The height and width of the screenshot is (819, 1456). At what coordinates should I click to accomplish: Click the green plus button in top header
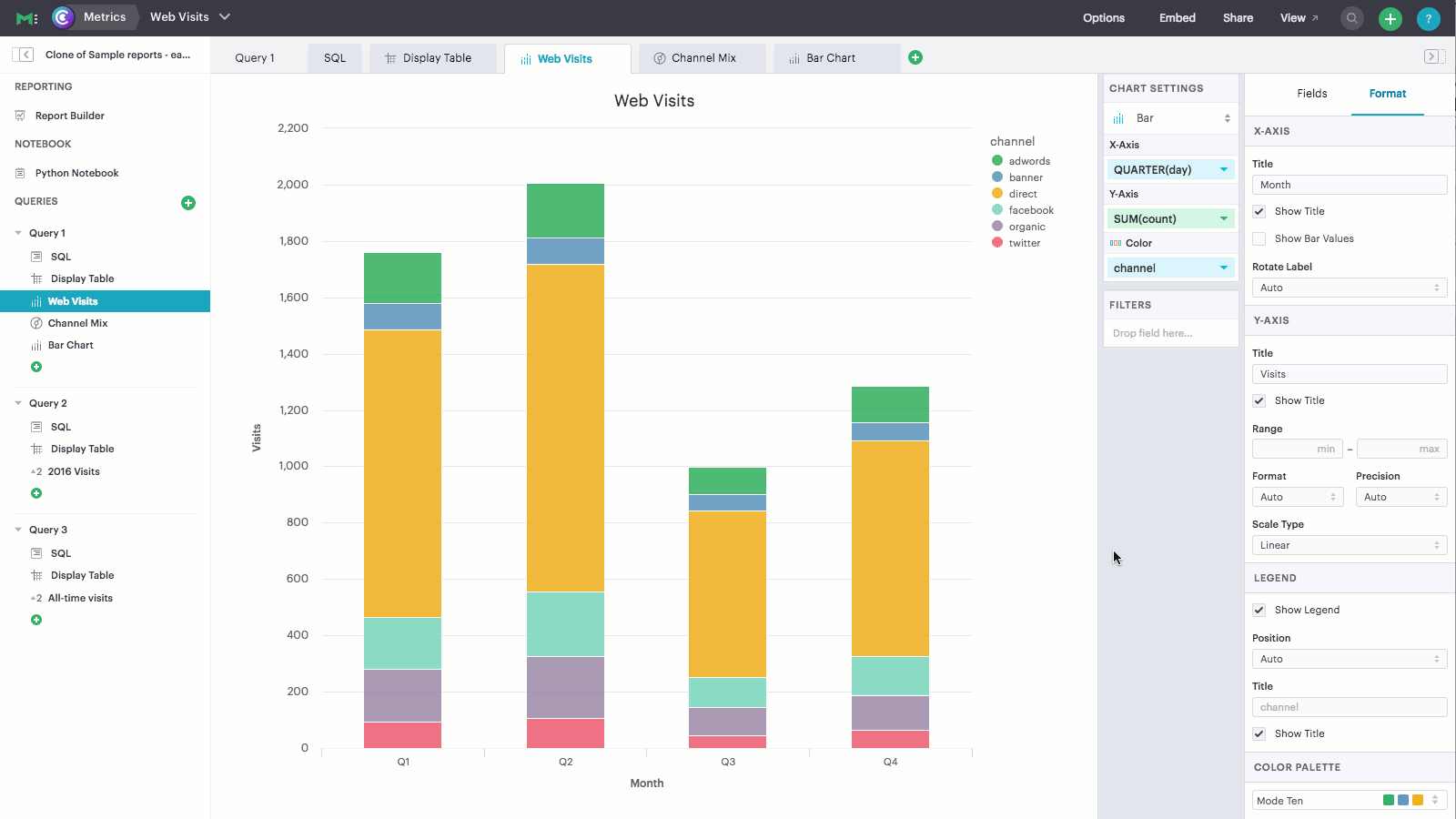coord(1390,18)
